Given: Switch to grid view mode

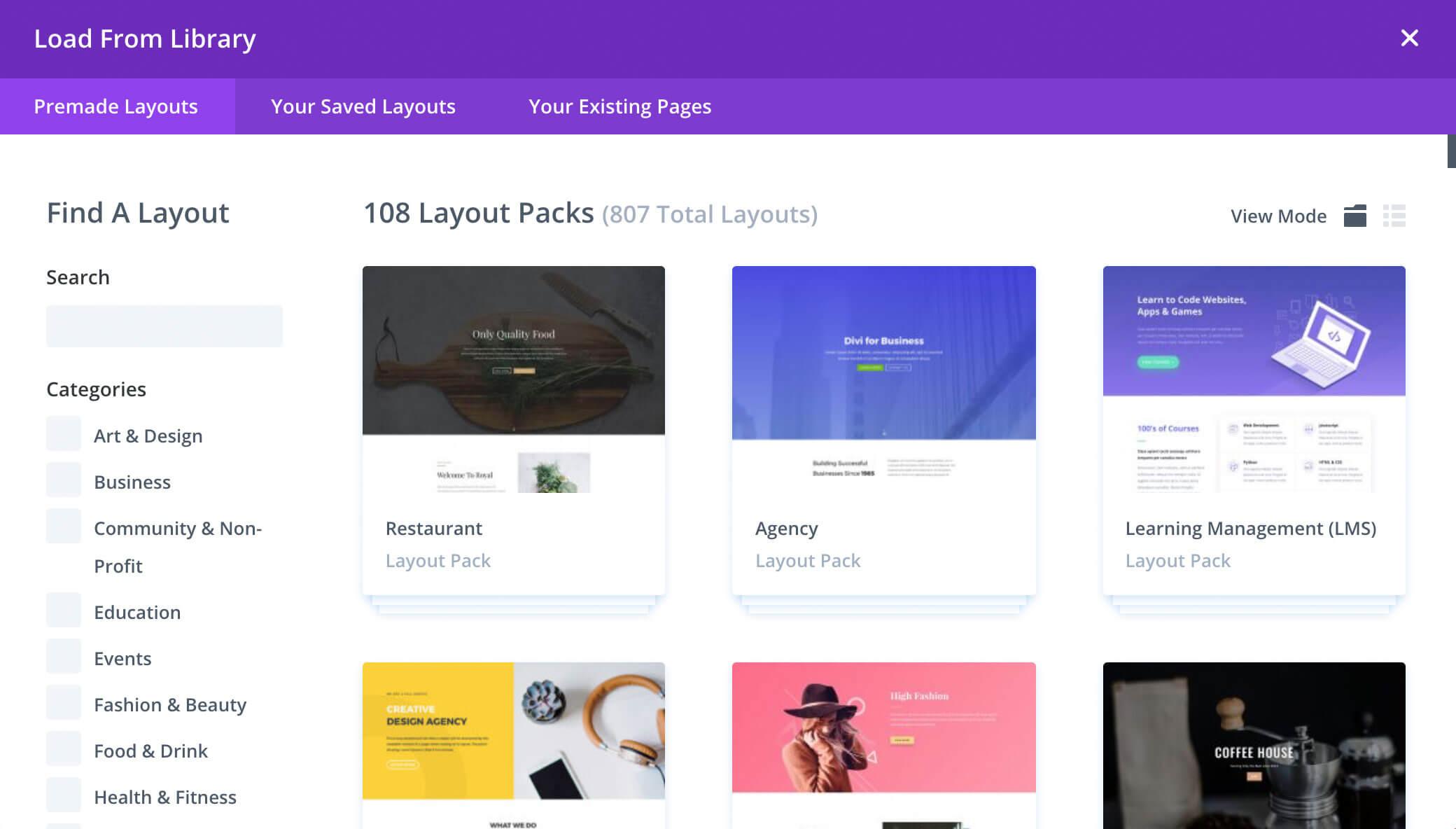Looking at the screenshot, I should point(1356,216).
